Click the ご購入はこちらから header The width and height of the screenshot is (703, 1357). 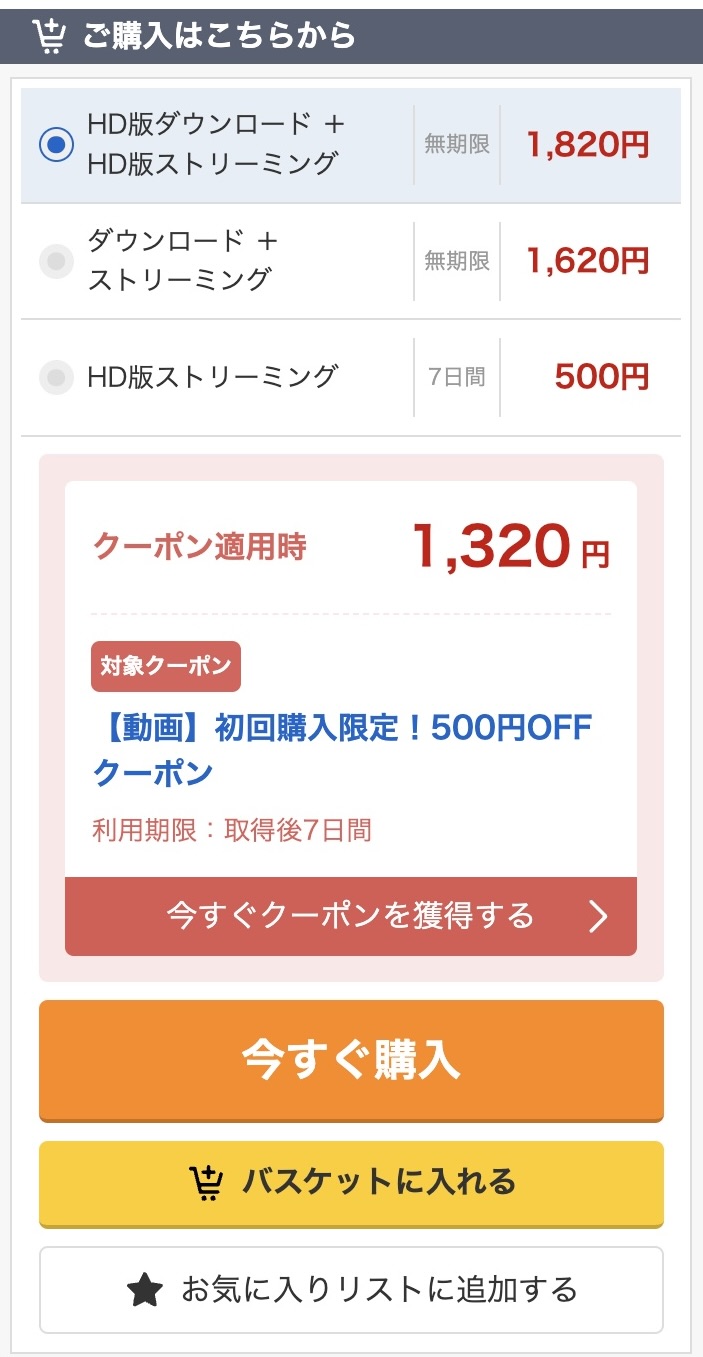point(219,36)
